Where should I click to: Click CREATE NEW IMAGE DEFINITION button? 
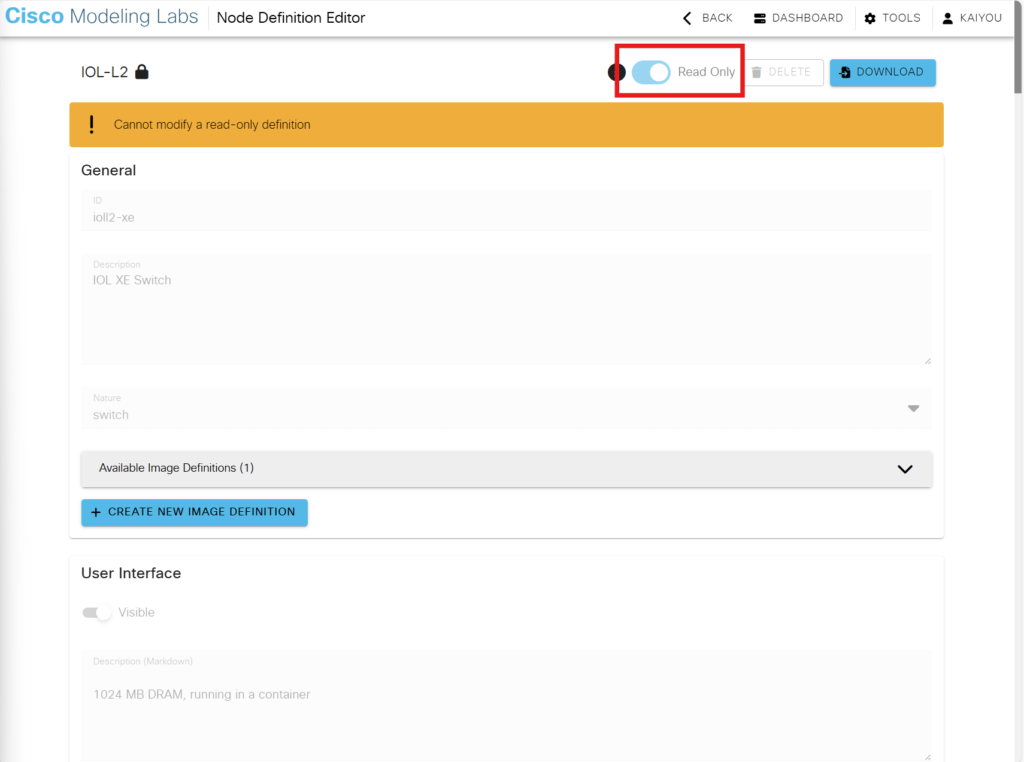pyautogui.click(x=194, y=512)
